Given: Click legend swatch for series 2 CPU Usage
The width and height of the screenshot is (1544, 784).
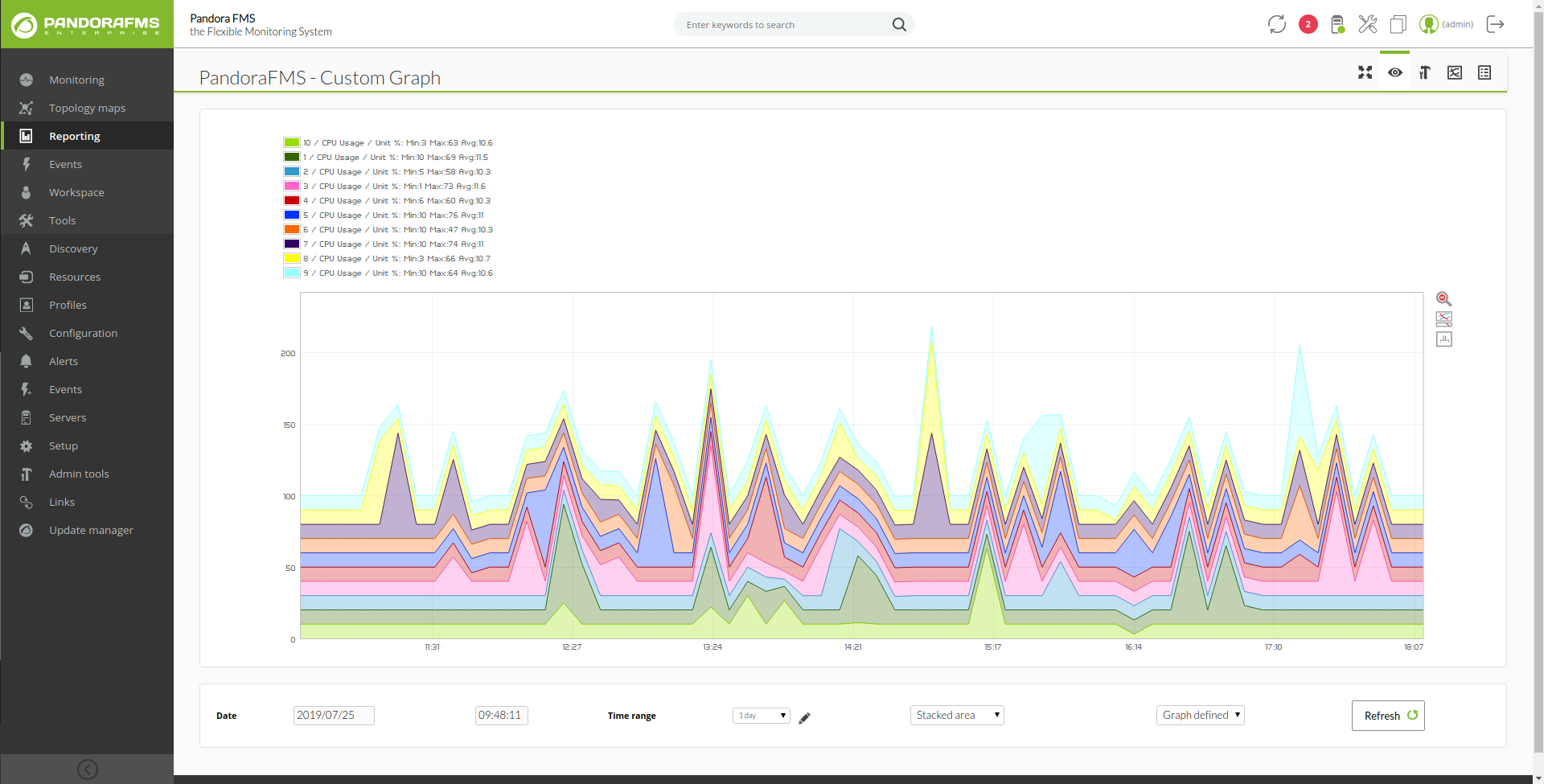Looking at the screenshot, I should click(291, 171).
